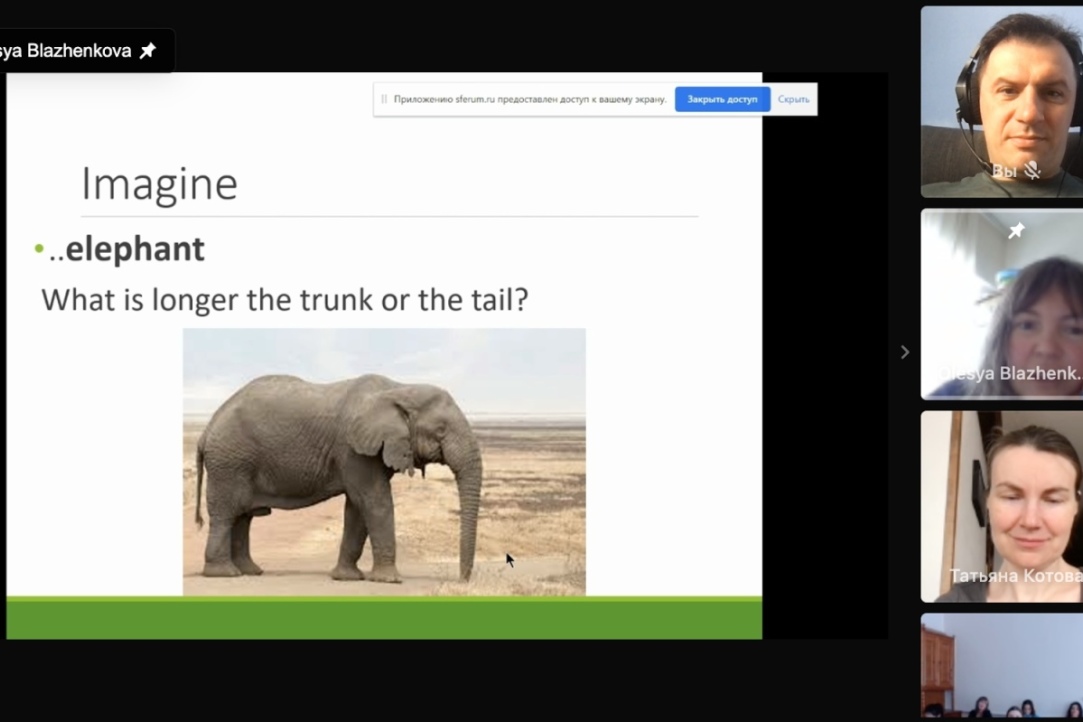Click the Olesya Blazhenkova presenter name label
Viewport: 1083px width, 722px height.
(x=66, y=50)
